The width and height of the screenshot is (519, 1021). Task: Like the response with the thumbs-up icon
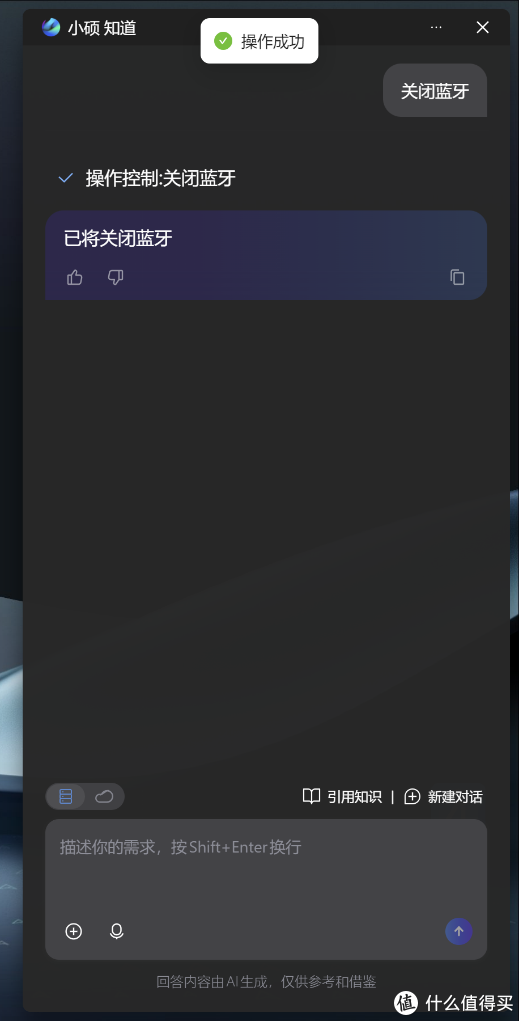pos(75,278)
